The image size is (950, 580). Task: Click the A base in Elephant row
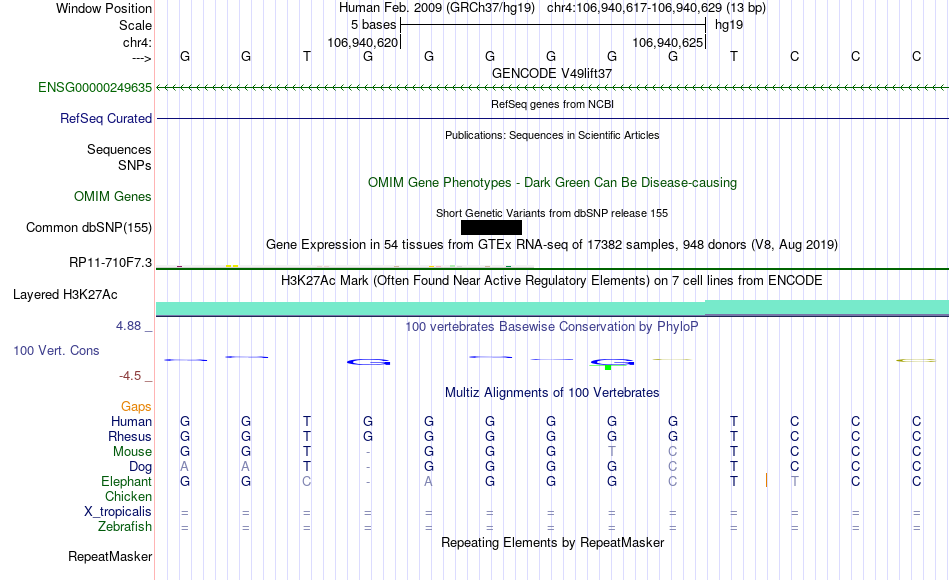428,481
